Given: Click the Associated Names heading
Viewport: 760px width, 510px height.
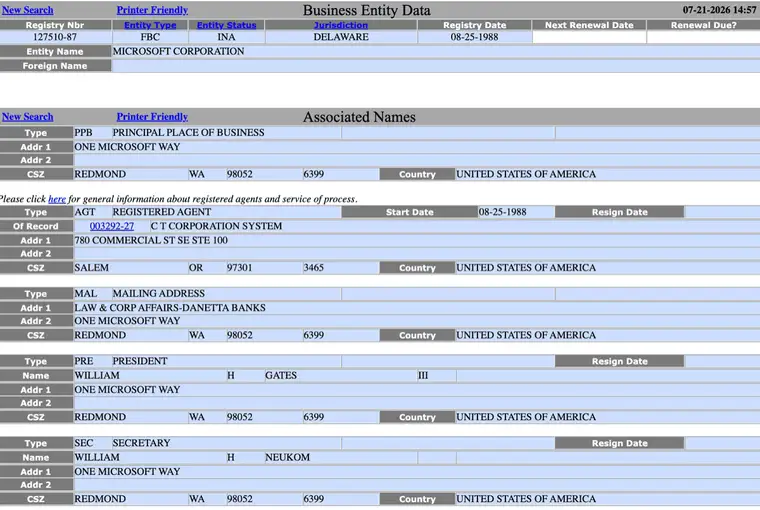Looking at the screenshot, I should click(359, 117).
